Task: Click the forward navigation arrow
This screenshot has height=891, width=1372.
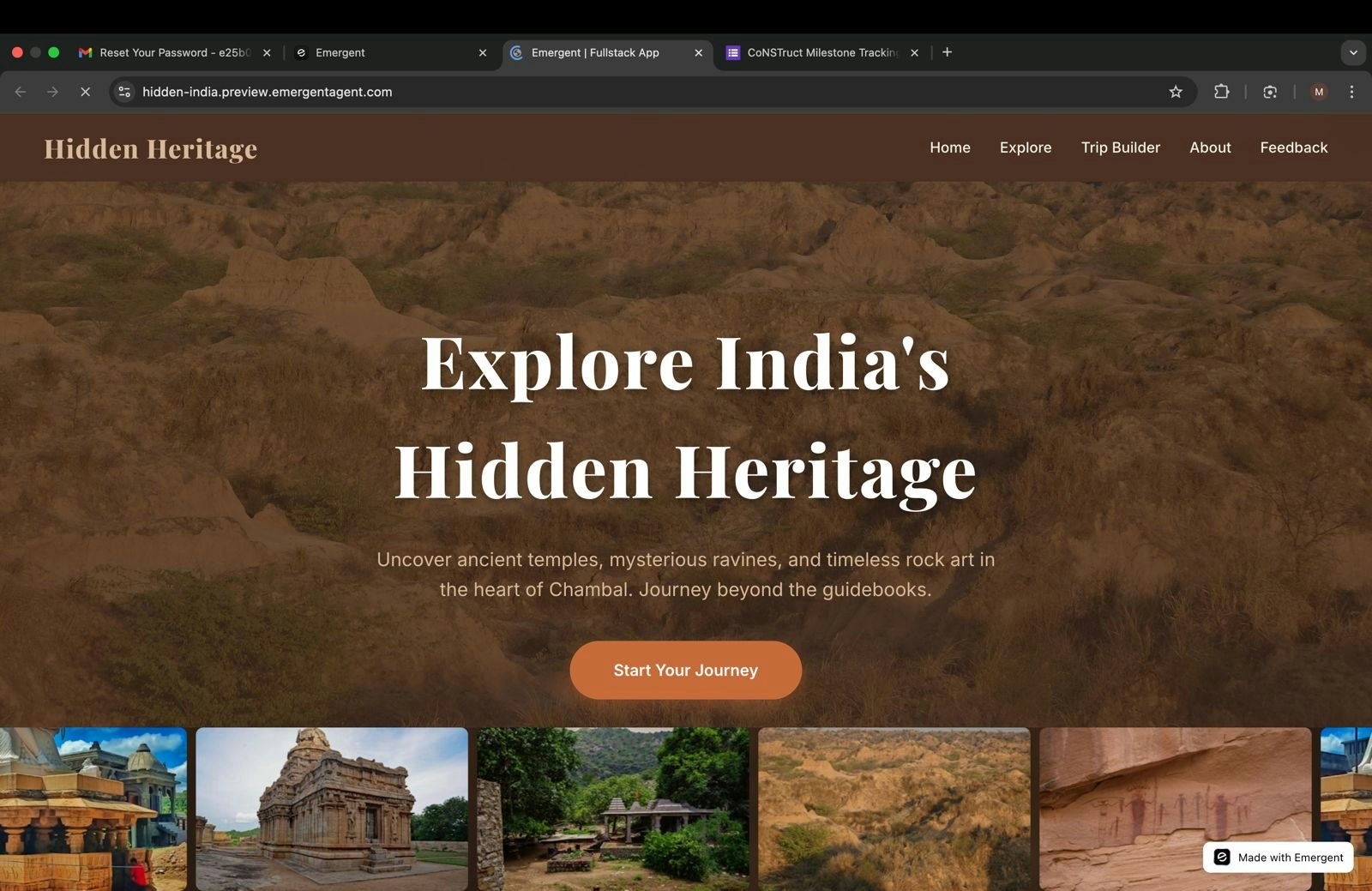Action: click(53, 92)
